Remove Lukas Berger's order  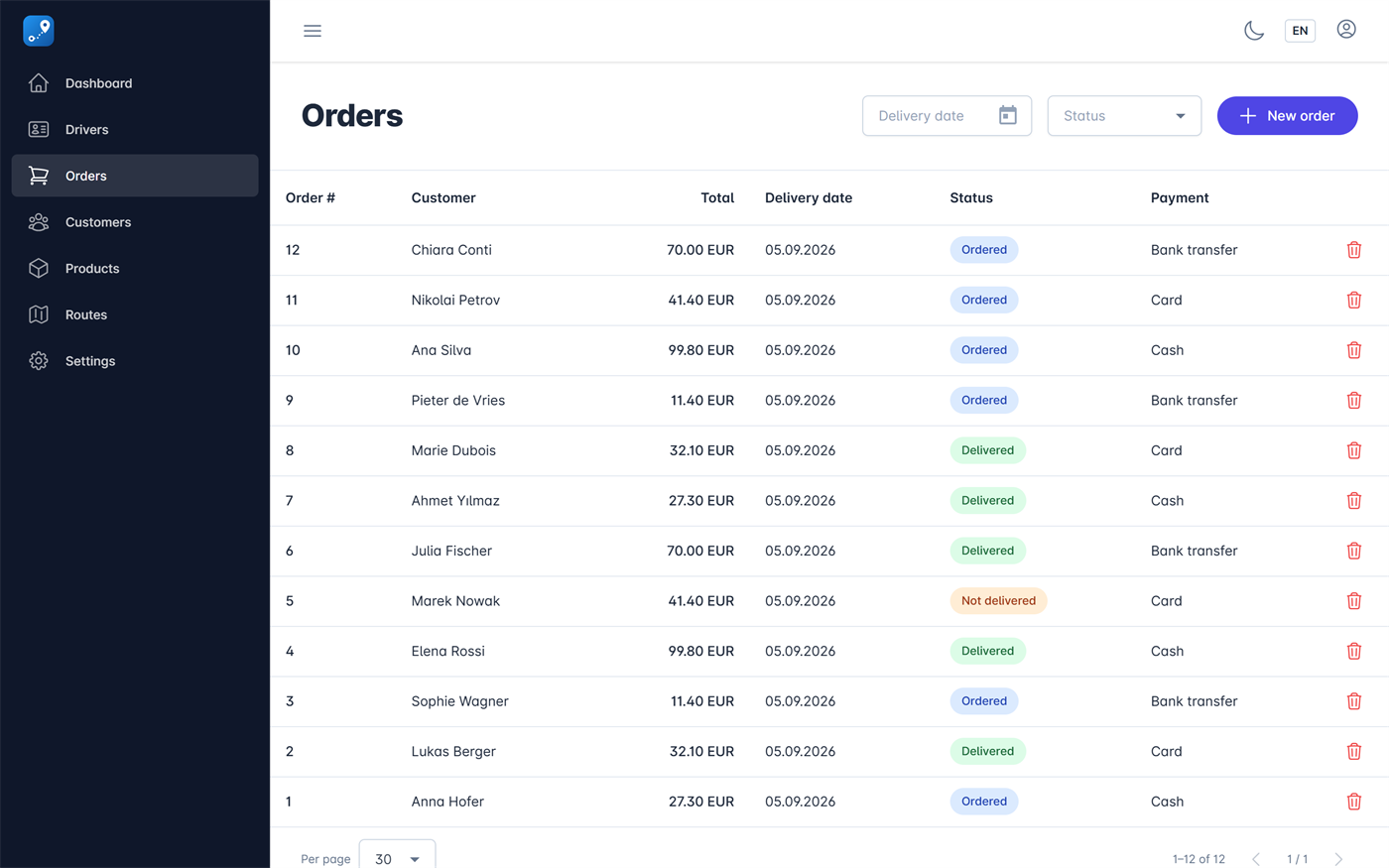[x=1354, y=752]
